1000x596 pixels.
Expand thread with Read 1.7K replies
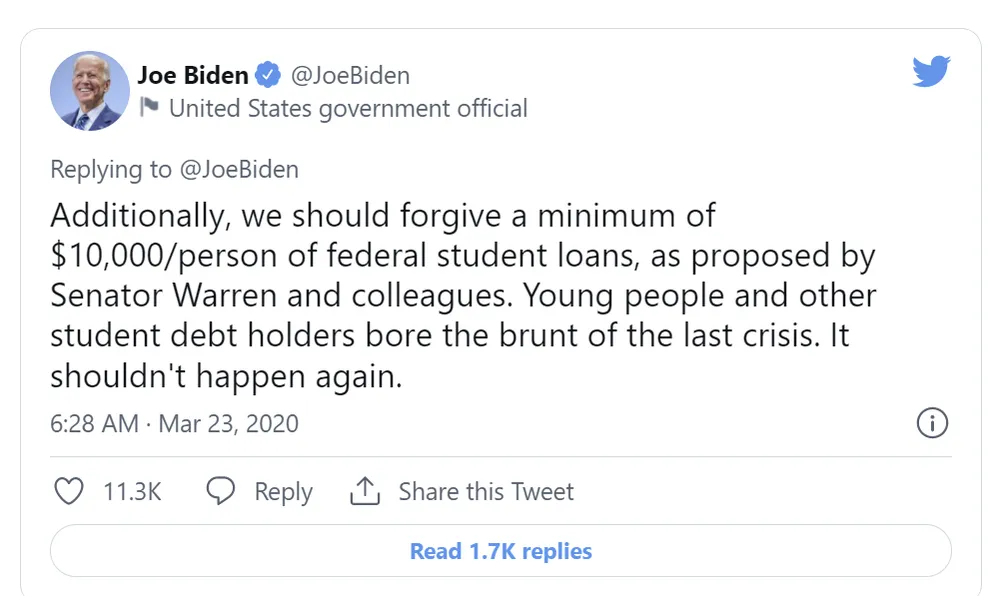500,551
